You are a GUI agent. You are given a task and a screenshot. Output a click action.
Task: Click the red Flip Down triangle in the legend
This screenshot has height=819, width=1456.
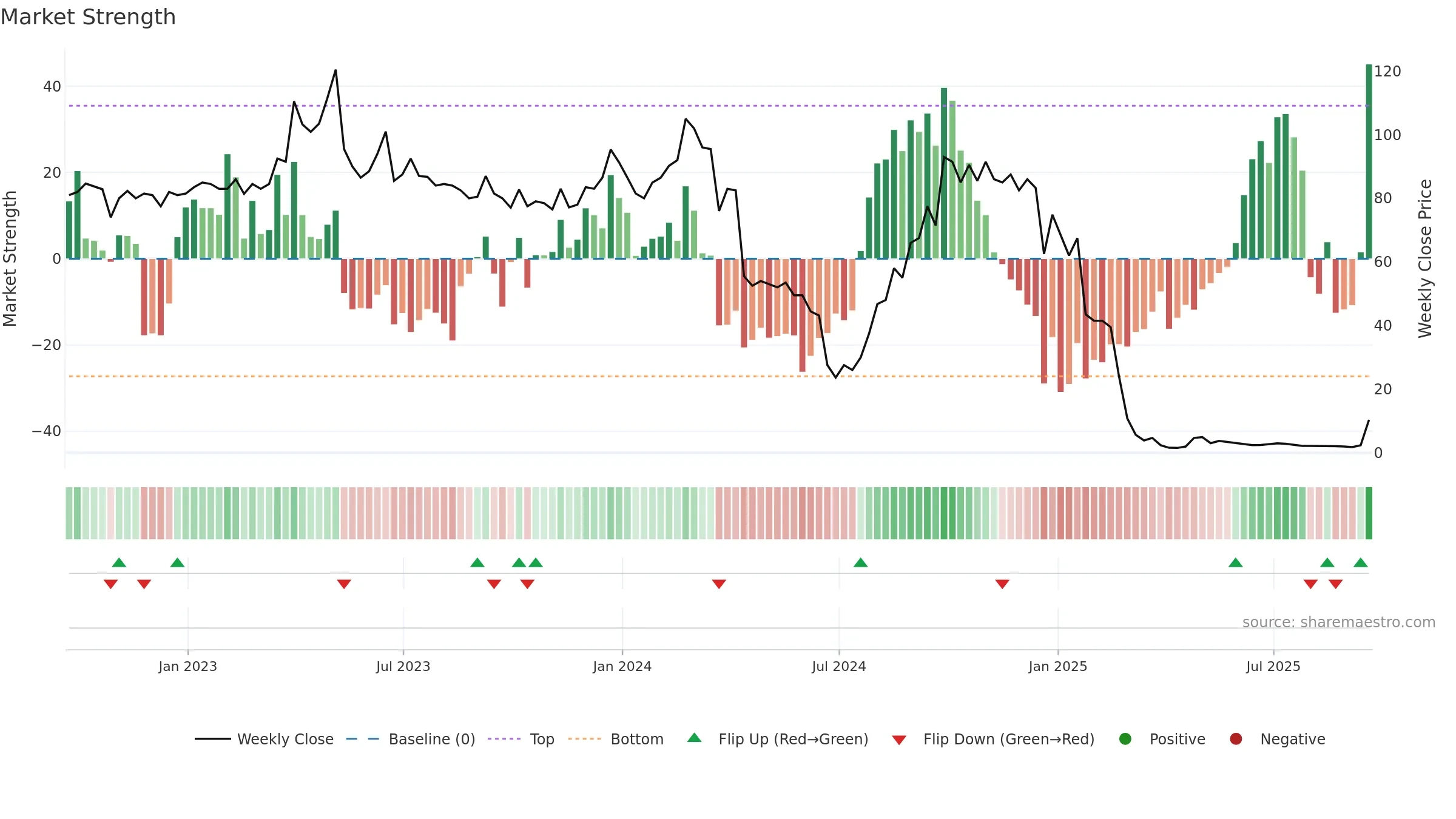tap(899, 740)
